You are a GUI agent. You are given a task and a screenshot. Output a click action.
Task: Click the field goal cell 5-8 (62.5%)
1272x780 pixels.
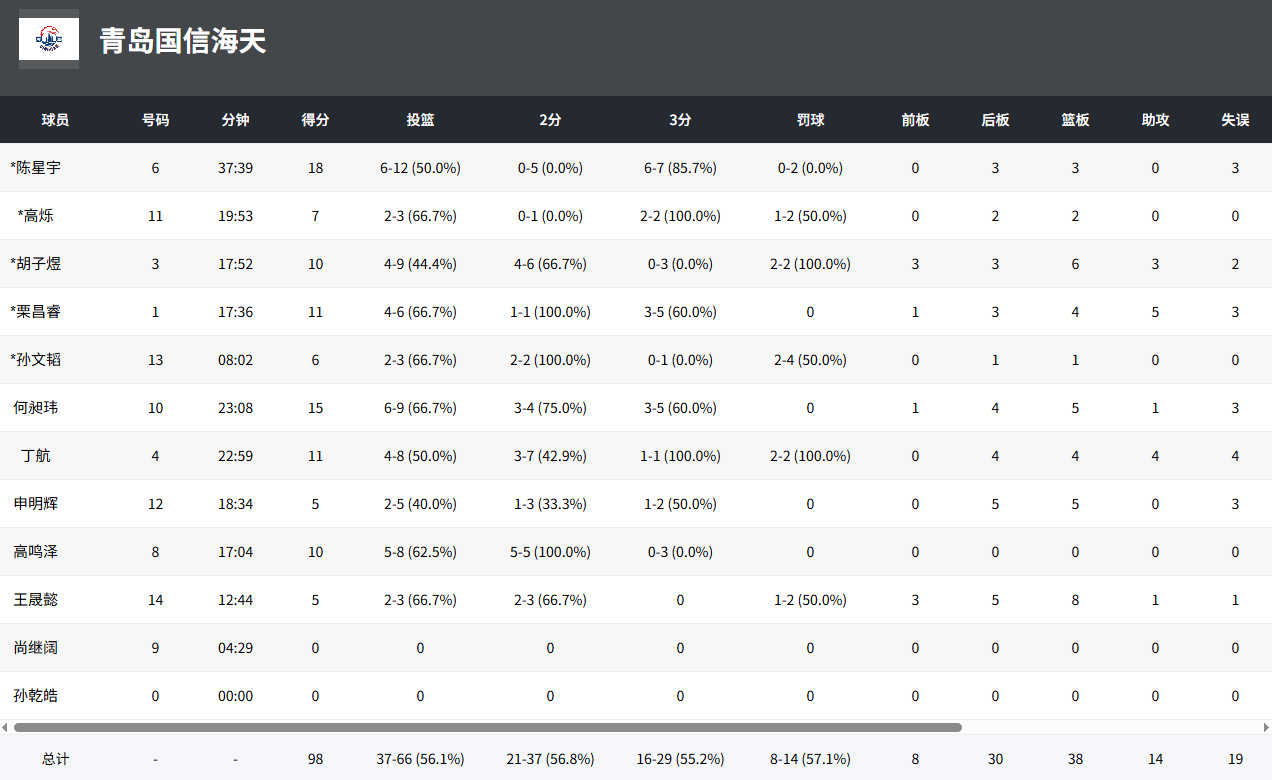click(x=420, y=552)
